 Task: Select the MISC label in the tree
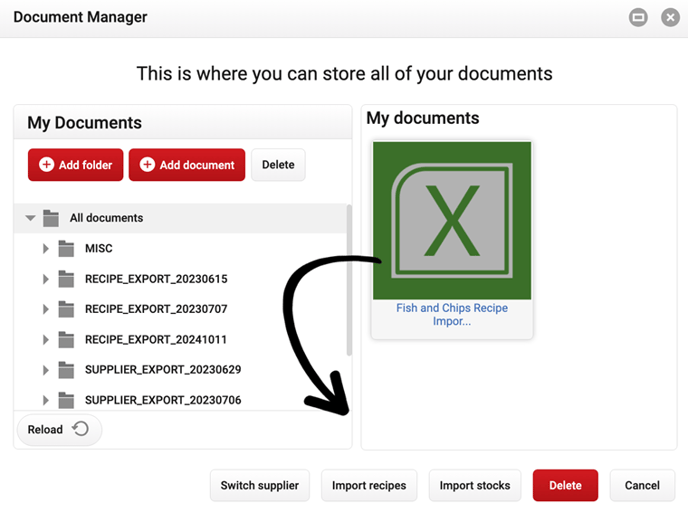pos(99,248)
